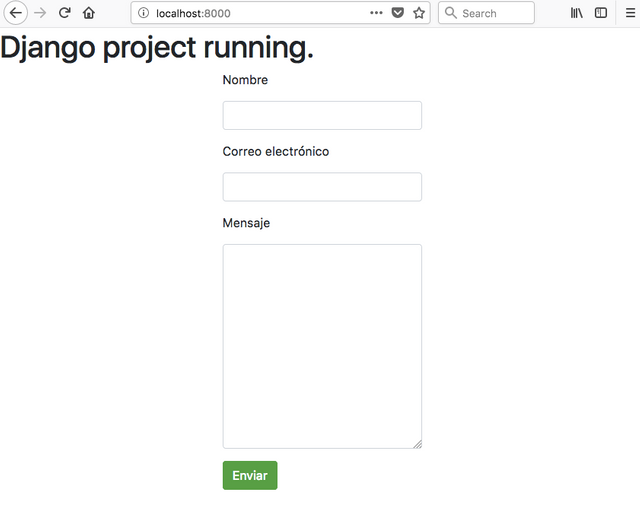Focus the Correo electrónico input field
Image resolution: width=640 pixels, height=512 pixels.
(x=322, y=187)
